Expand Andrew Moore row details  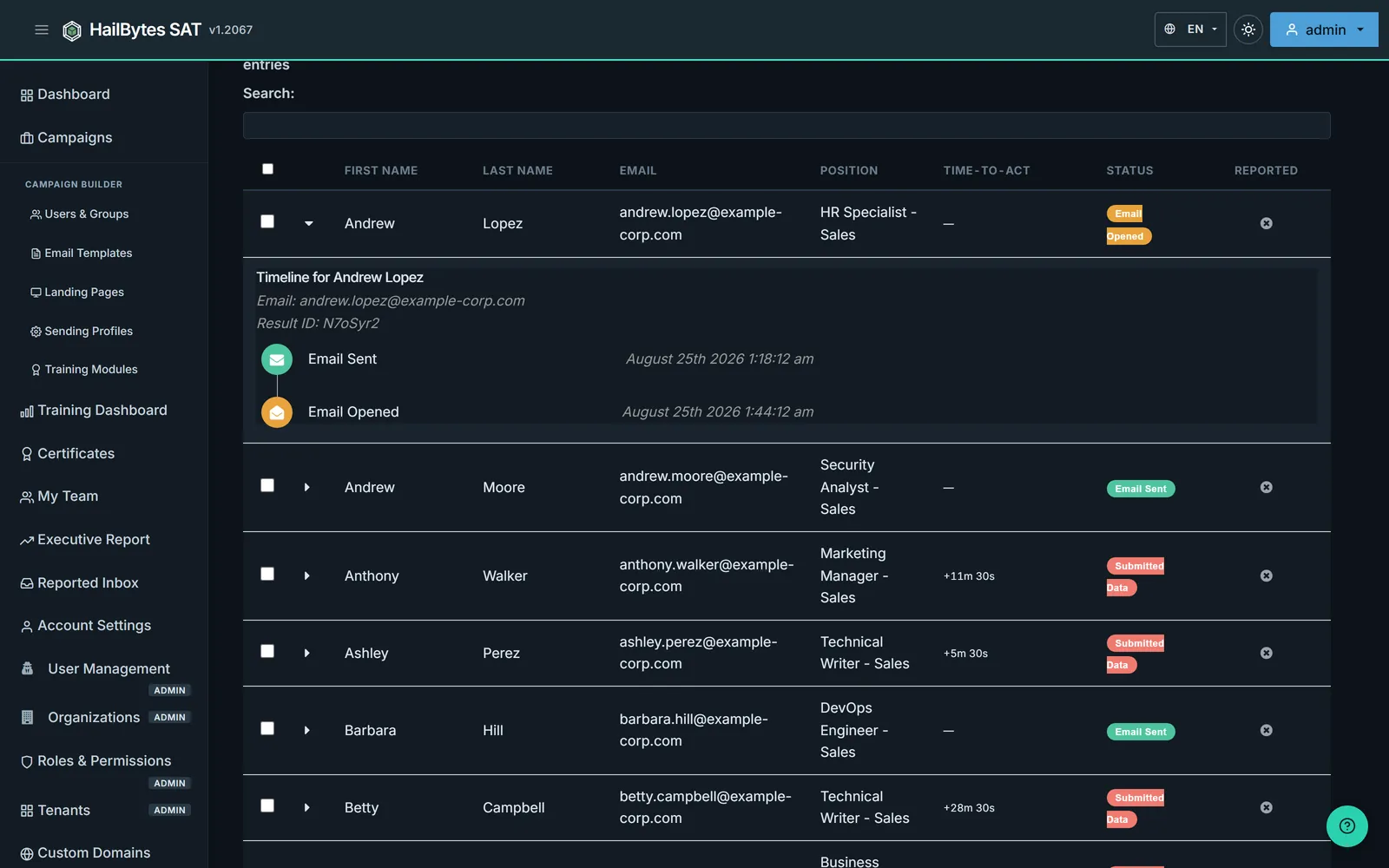[307, 488]
